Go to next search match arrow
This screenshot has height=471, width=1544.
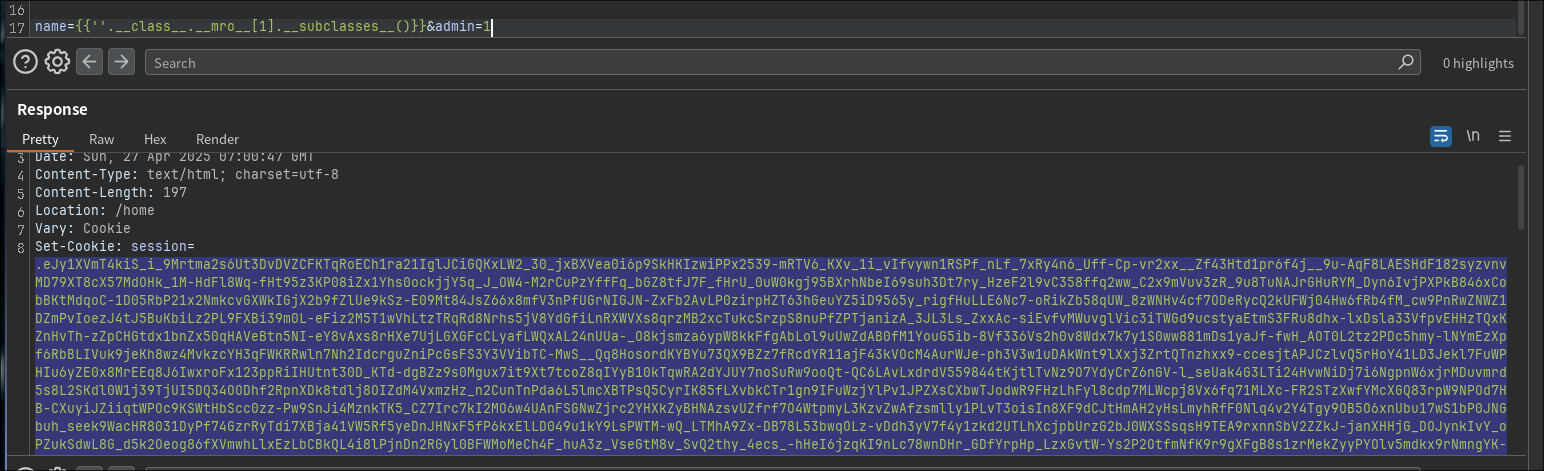121,62
